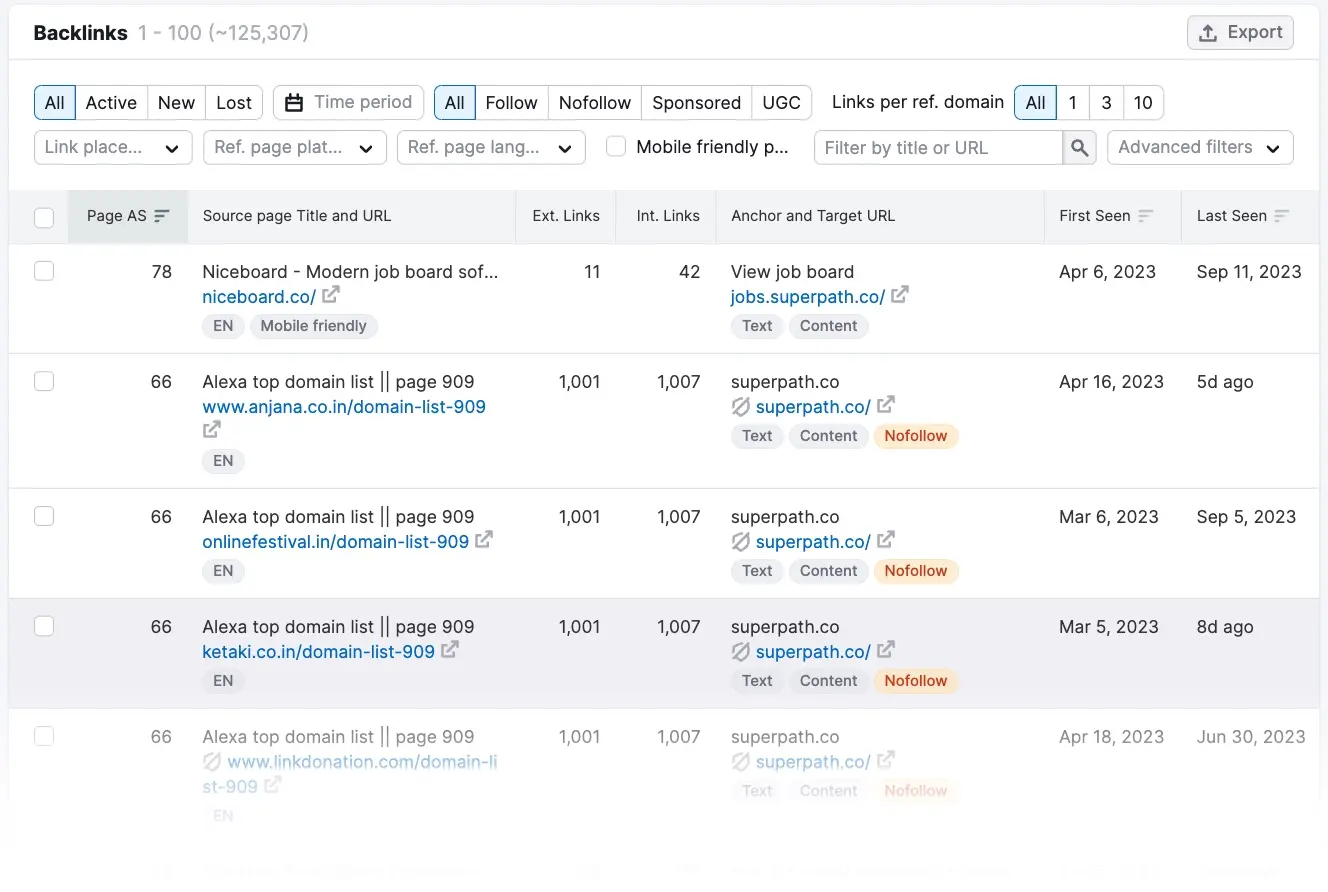The width and height of the screenshot is (1328, 892).
Task: Open the Ref. page language dropdown
Action: tap(491, 147)
